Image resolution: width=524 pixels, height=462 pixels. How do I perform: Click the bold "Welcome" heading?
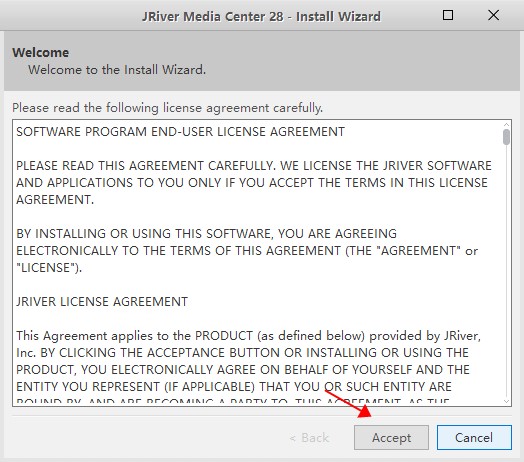click(40, 52)
